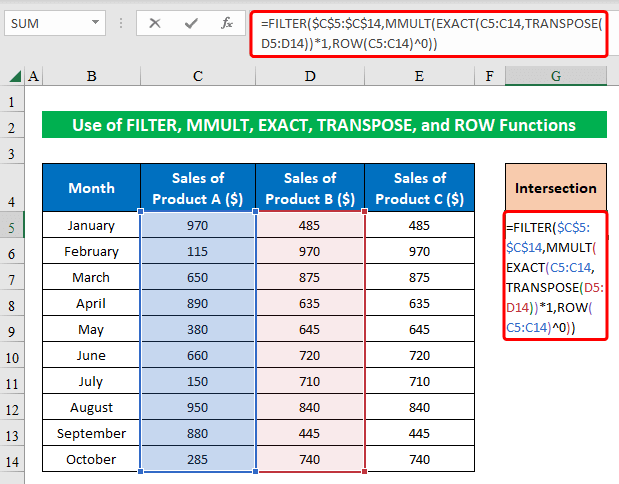The image size is (619, 484).
Task: Click the October Product B value 740
Action: [x=309, y=460]
